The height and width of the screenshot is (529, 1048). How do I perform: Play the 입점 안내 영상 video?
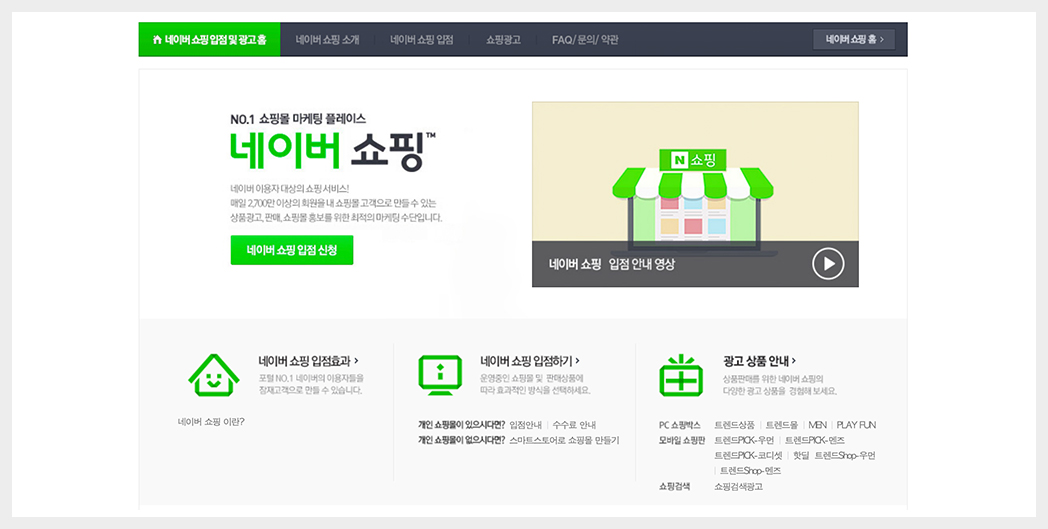827,264
